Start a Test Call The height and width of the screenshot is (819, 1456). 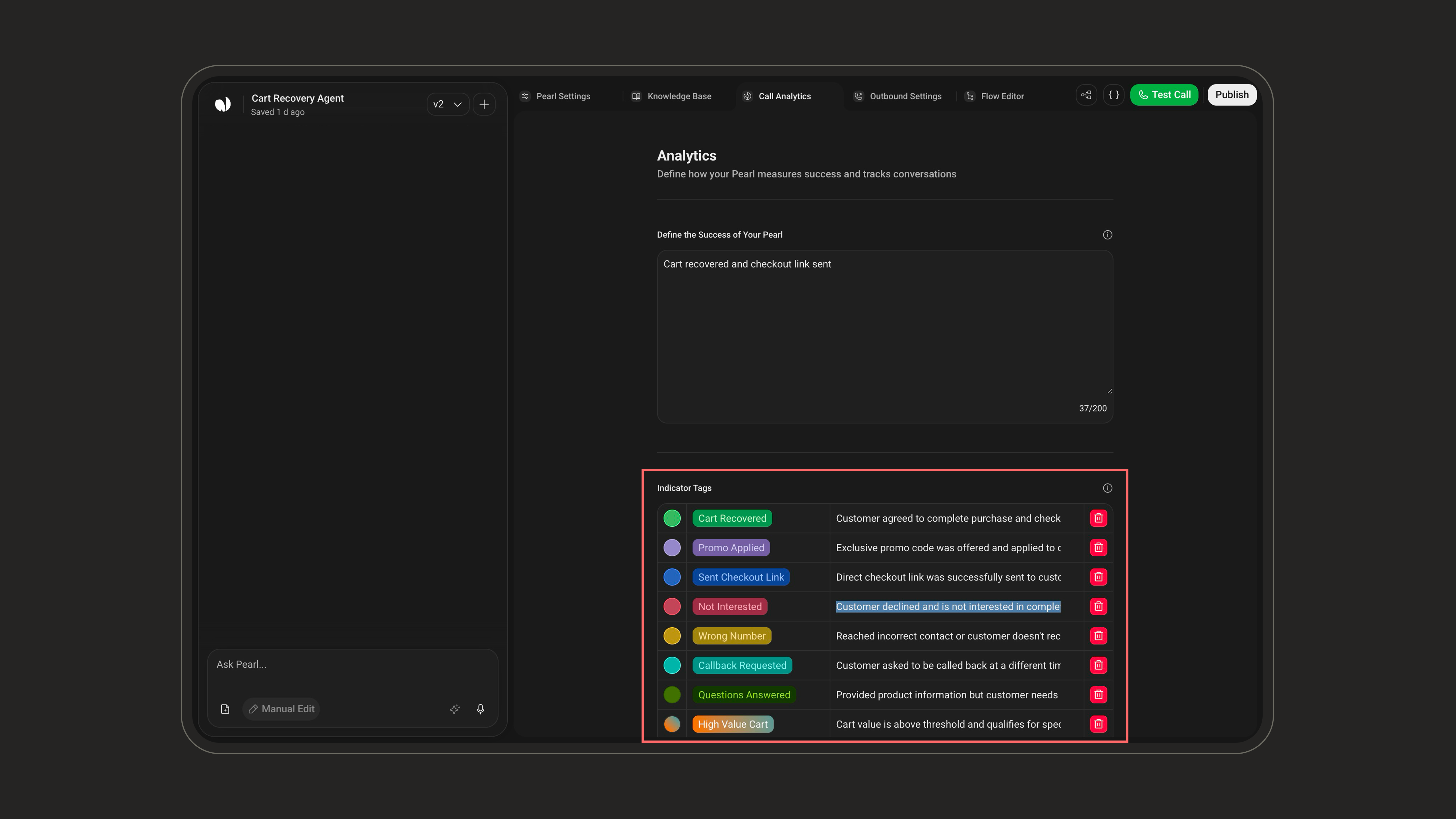point(1164,95)
